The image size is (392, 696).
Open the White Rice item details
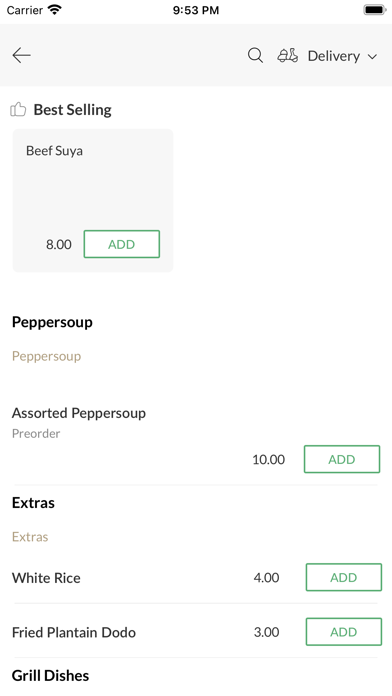(x=46, y=578)
